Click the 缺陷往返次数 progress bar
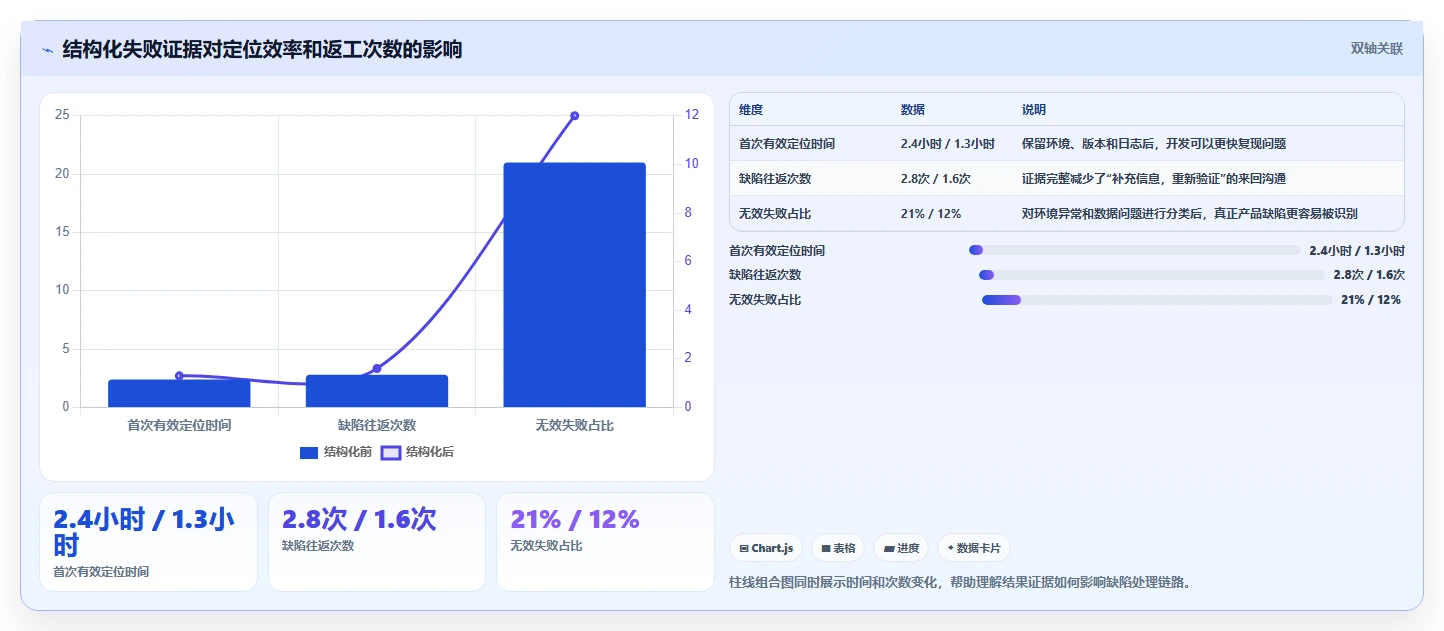The width and height of the screenshot is (1444, 631). [x=1151, y=275]
